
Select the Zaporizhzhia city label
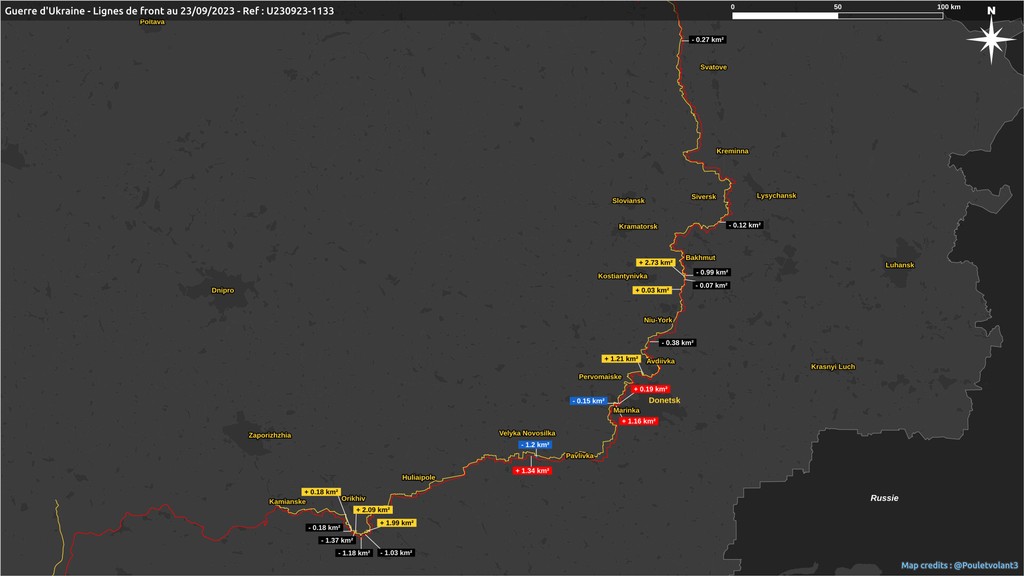point(270,435)
